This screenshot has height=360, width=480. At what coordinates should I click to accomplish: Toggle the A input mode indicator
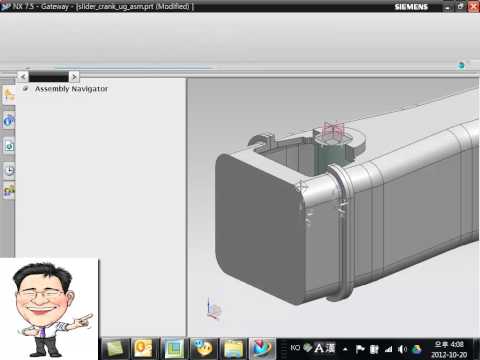click(x=319, y=348)
